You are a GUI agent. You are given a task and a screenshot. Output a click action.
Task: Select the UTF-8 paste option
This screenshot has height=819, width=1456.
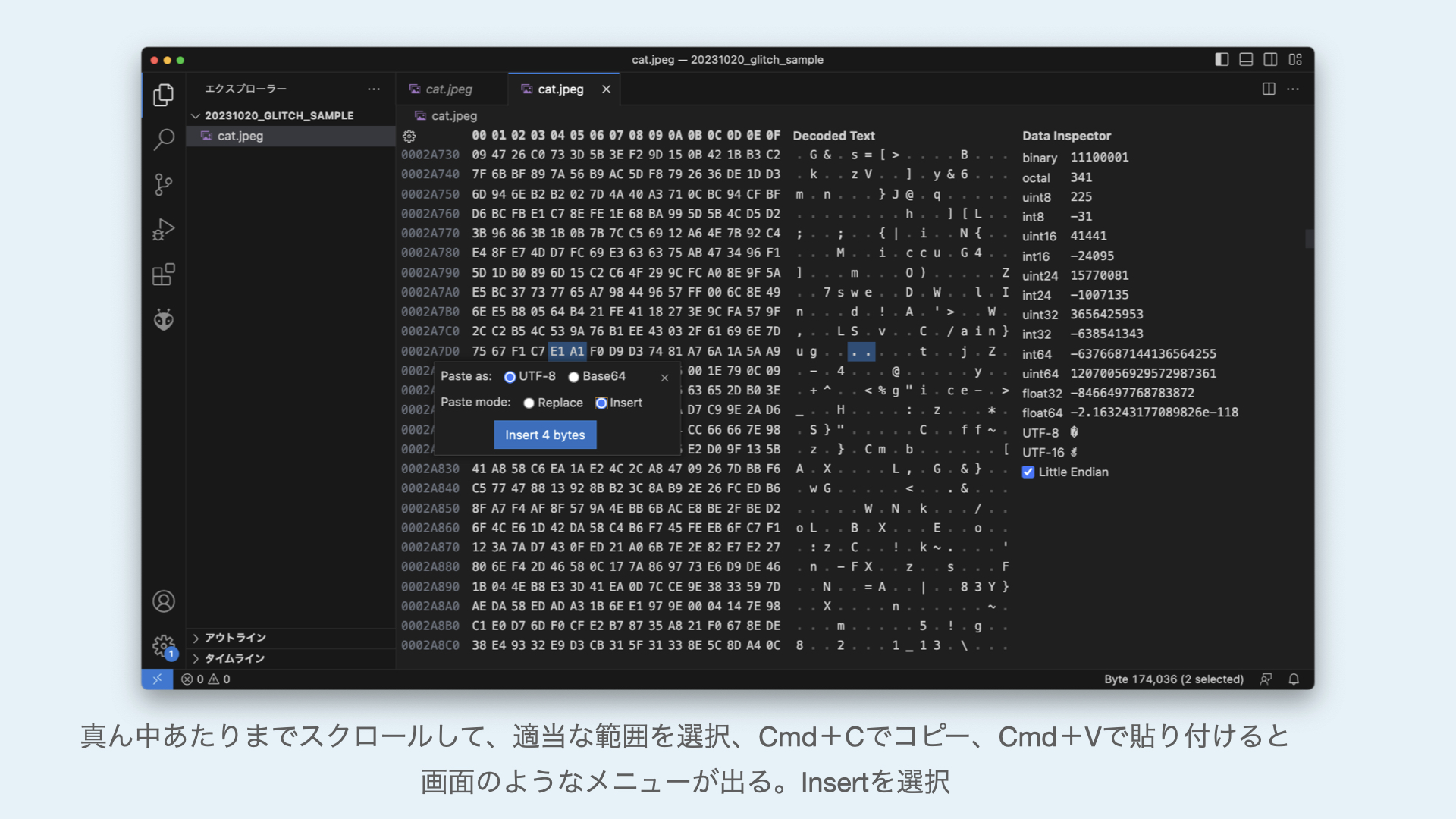(510, 377)
